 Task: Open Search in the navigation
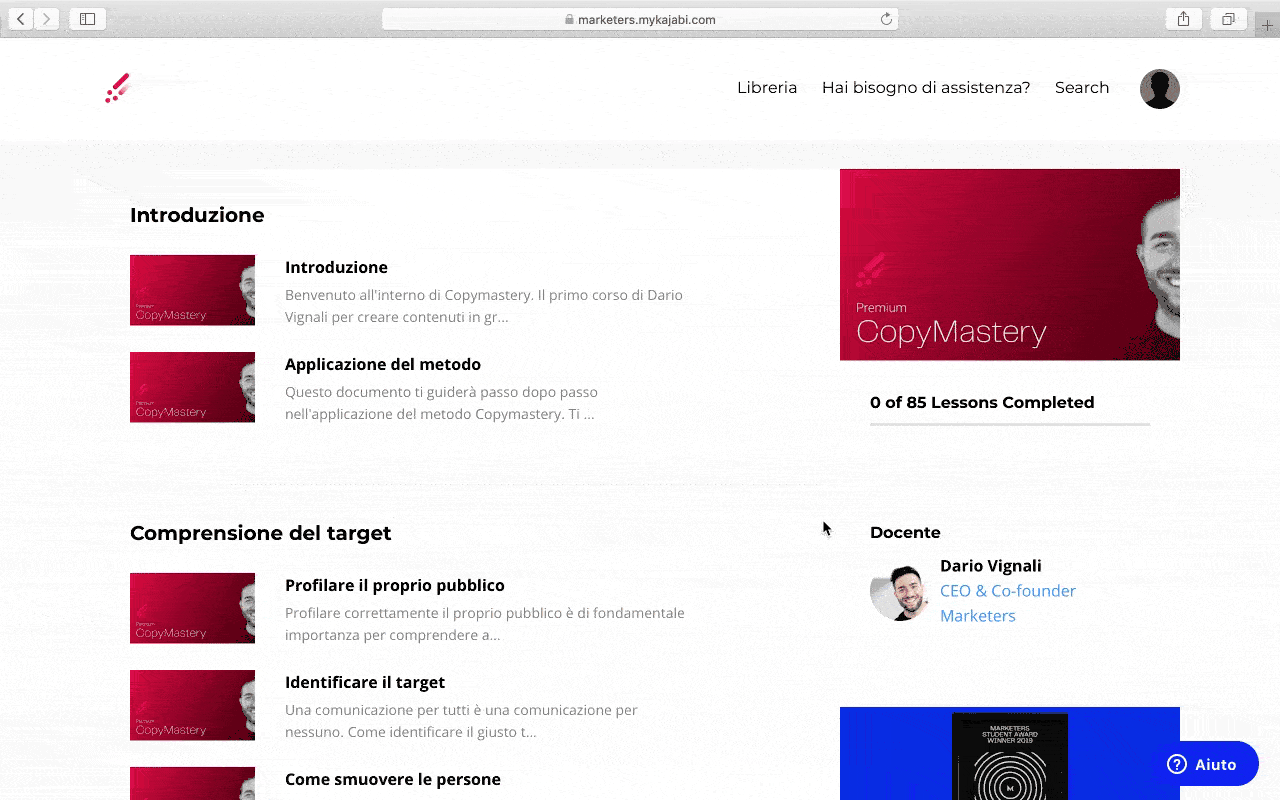pyautogui.click(x=1082, y=88)
